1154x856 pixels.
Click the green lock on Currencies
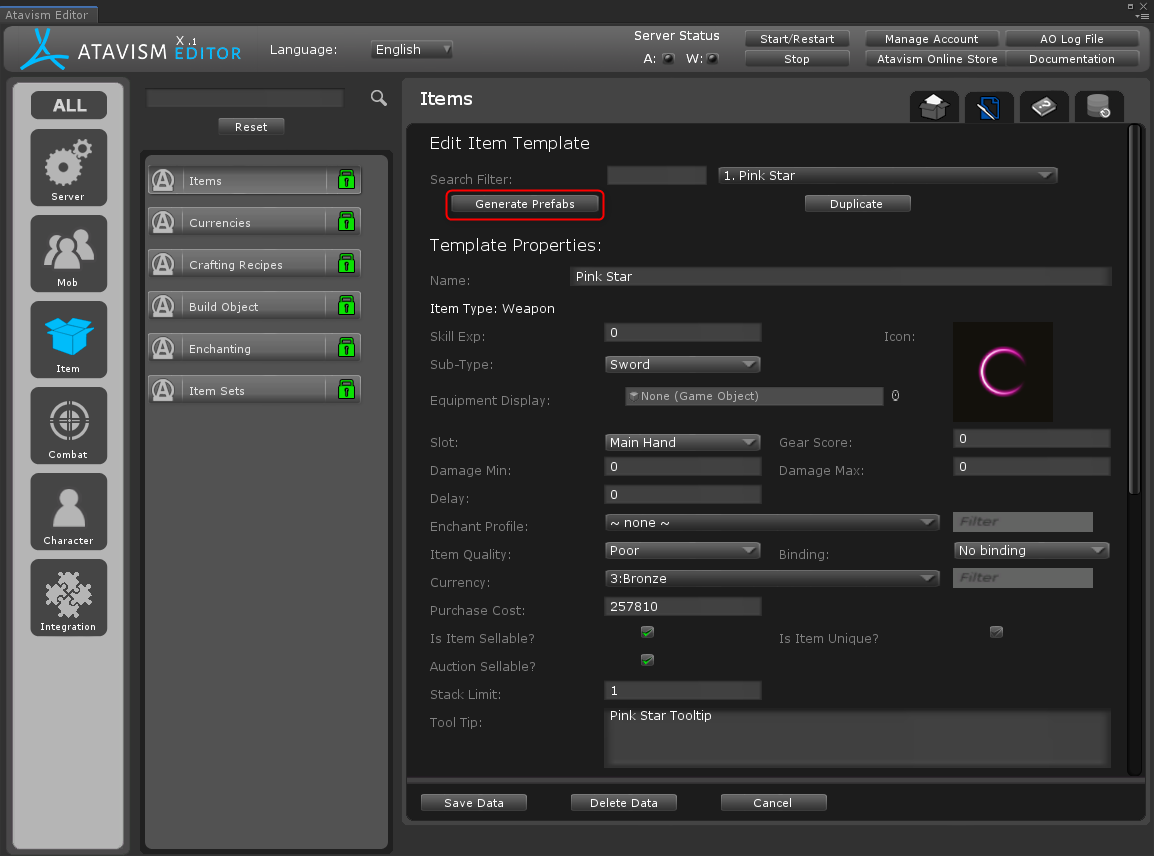coord(346,222)
